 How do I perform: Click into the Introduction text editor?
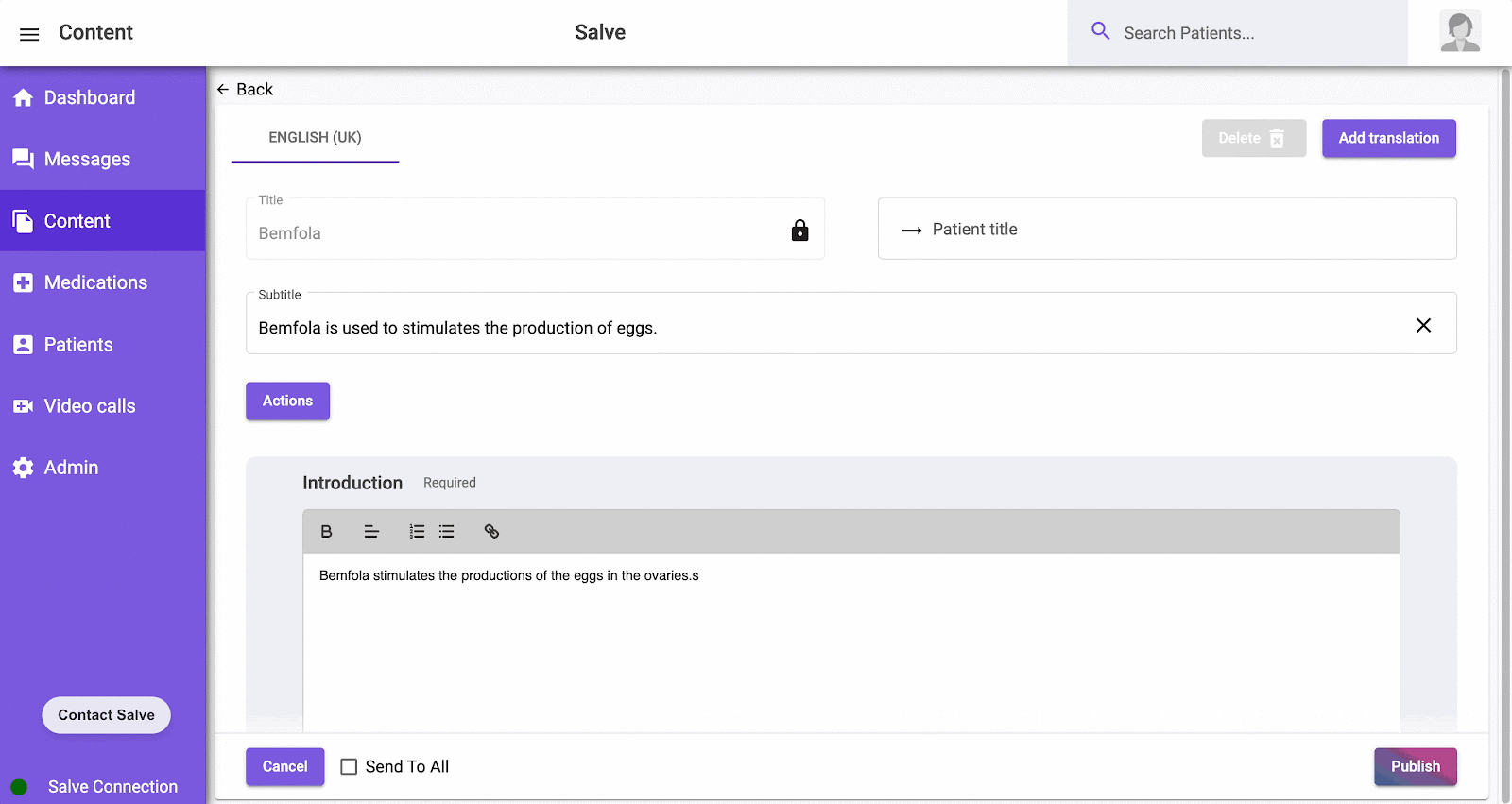click(850, 642)
